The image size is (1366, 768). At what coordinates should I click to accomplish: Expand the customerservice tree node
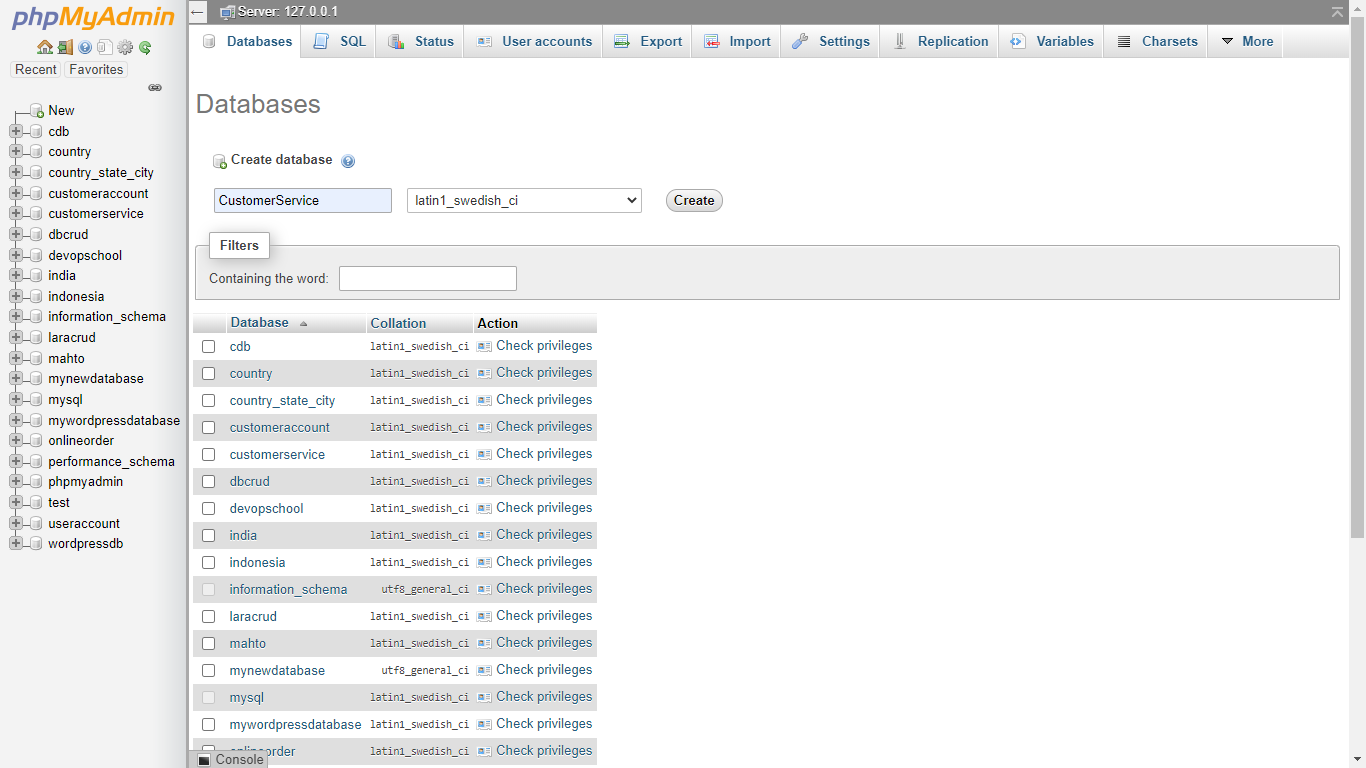click(16, 214)
